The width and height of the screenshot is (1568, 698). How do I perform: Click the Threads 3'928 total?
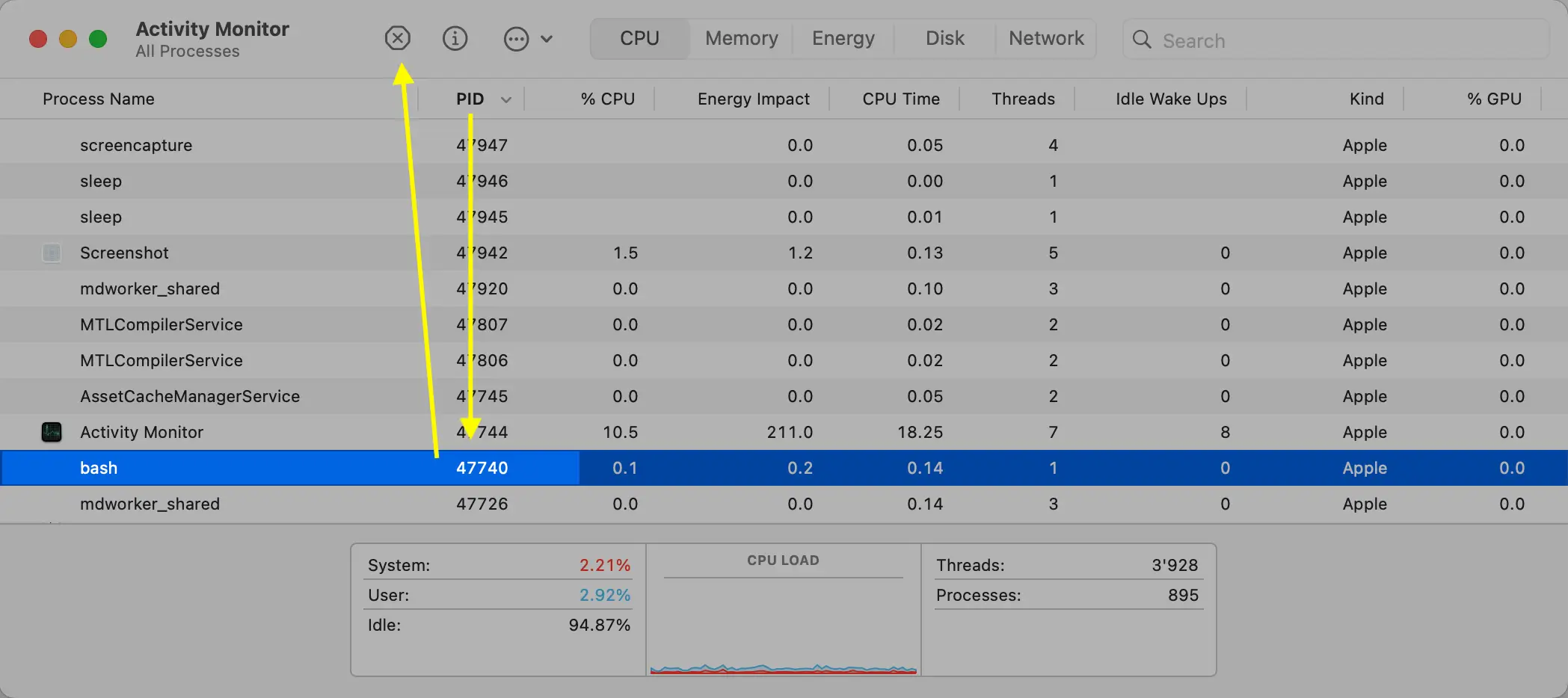click(x=1067, y=565)
